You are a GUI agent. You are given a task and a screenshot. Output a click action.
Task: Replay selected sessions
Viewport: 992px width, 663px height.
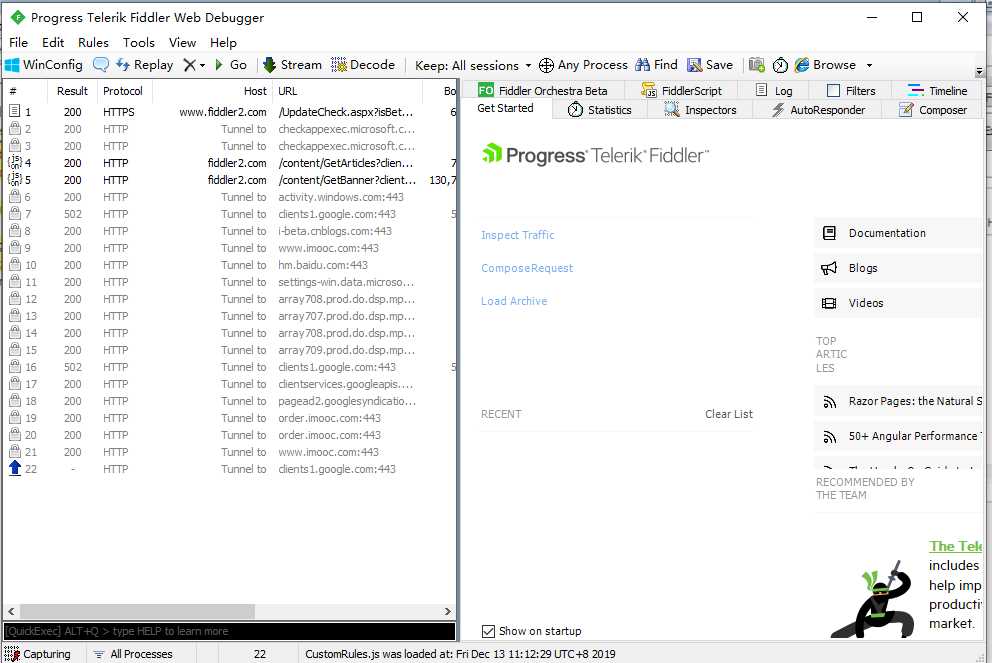point(145,65)
